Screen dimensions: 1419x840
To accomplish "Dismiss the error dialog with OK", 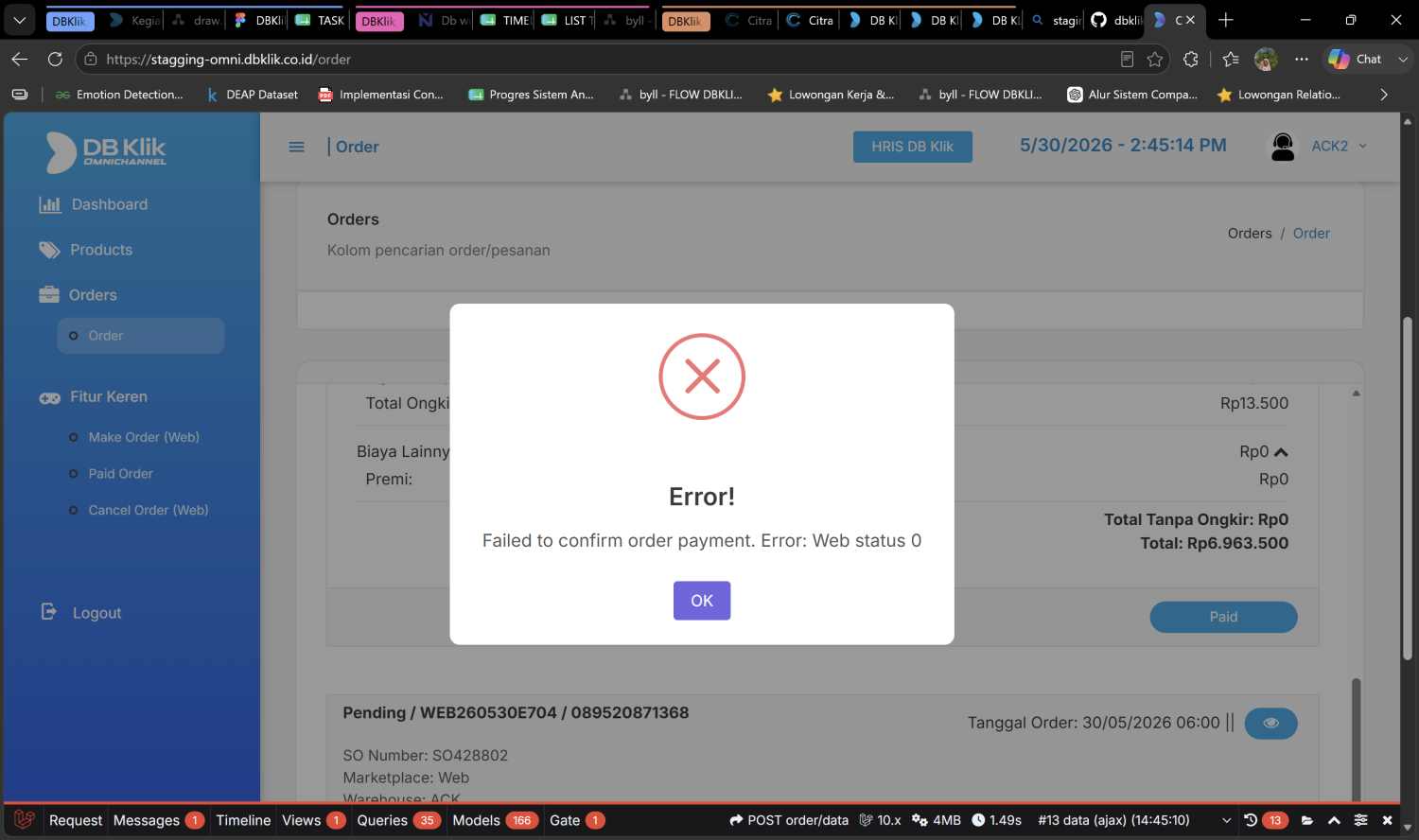I will [702, 601].
